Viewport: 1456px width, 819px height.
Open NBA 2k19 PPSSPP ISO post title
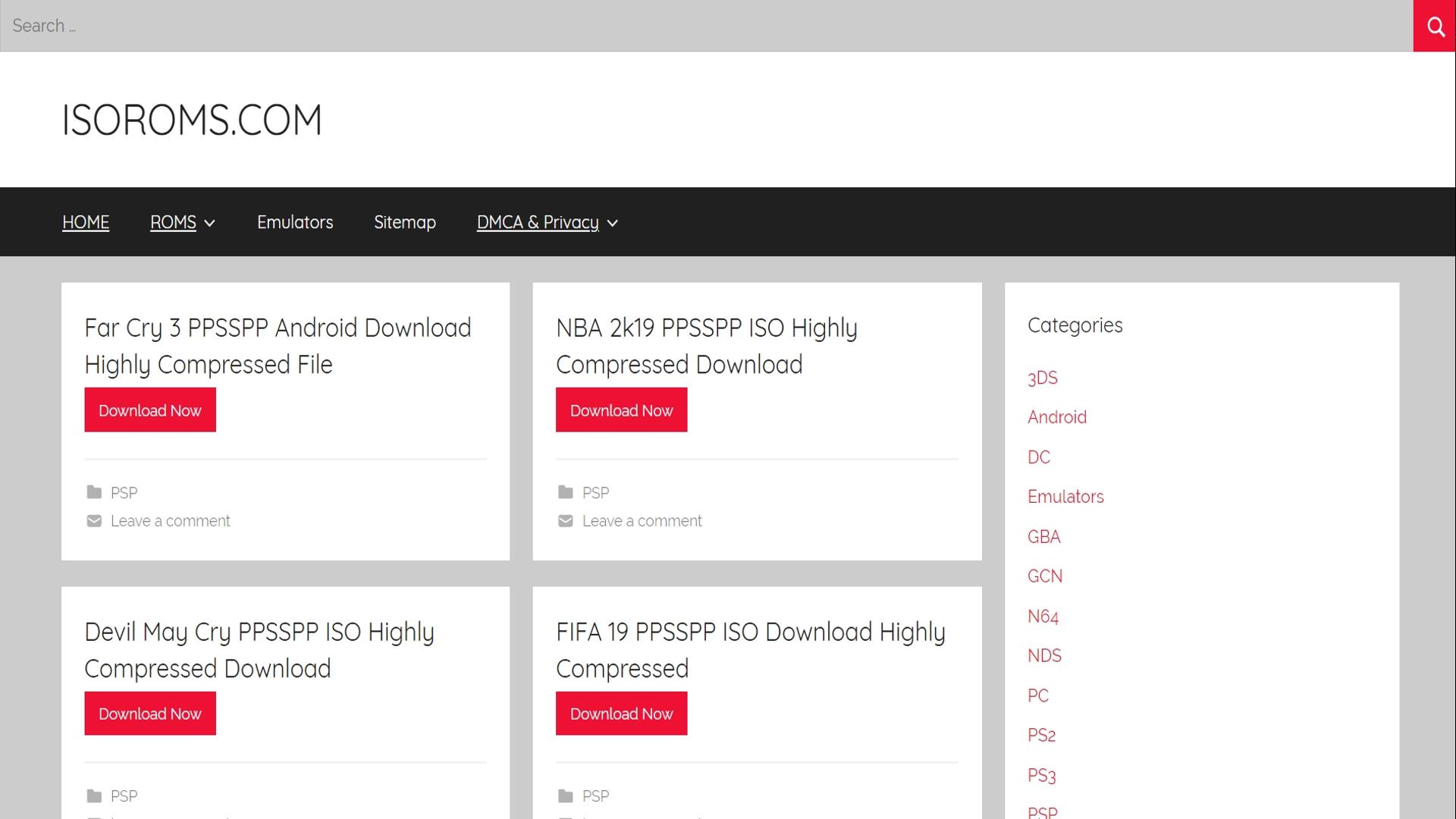click(707, 346)
